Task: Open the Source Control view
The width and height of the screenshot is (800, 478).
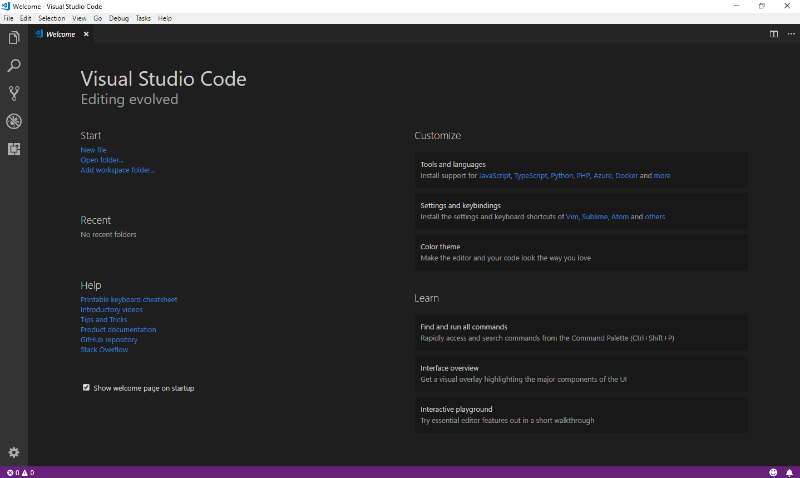Action: pos(14,93)
